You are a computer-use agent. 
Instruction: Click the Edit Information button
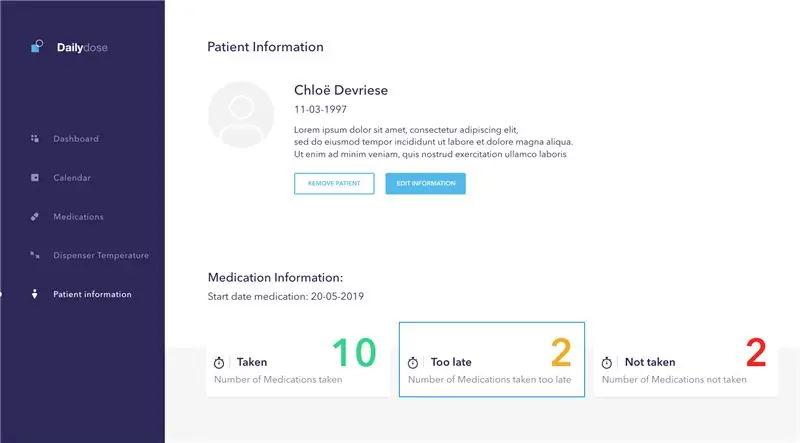pos(426,183)
